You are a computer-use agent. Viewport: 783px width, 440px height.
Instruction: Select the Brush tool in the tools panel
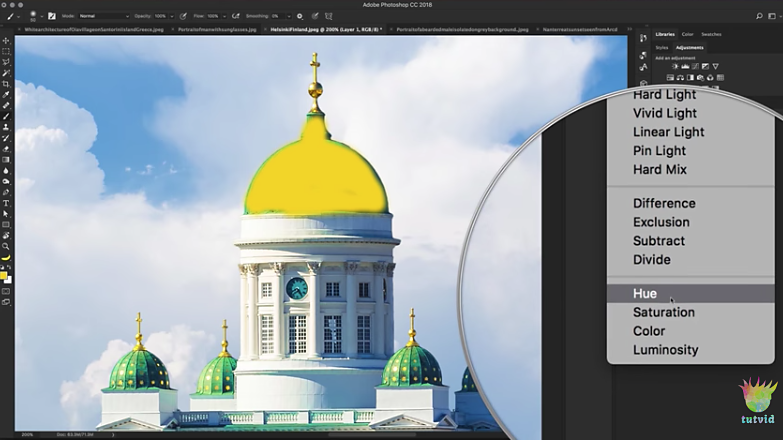[x=6, y=116]
